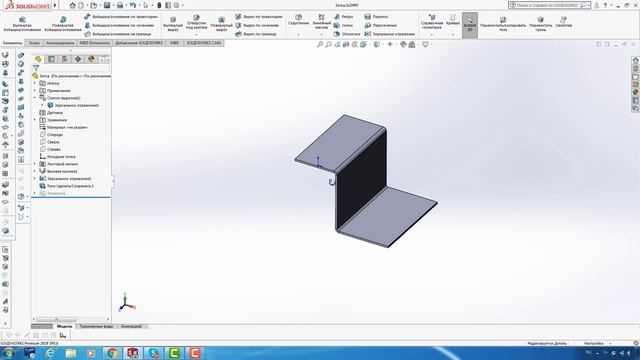
Task: Select the Lofted Boss/Base command
Action: click(119, 25)
